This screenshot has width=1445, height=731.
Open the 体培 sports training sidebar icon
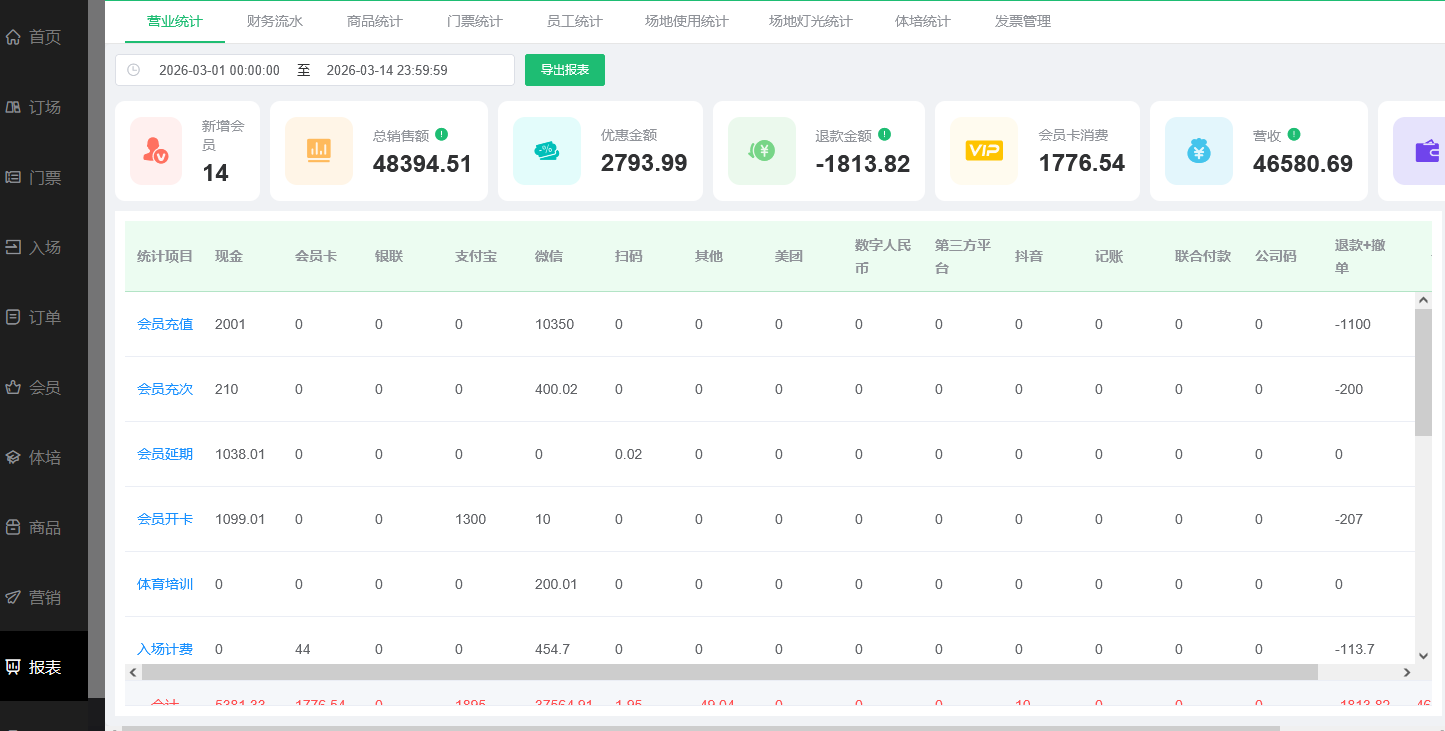(12, 457)
